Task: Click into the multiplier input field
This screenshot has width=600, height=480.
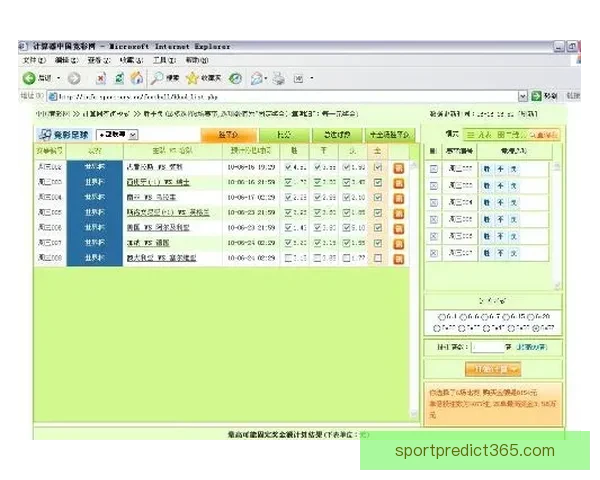Action: [x=488, y=348]
